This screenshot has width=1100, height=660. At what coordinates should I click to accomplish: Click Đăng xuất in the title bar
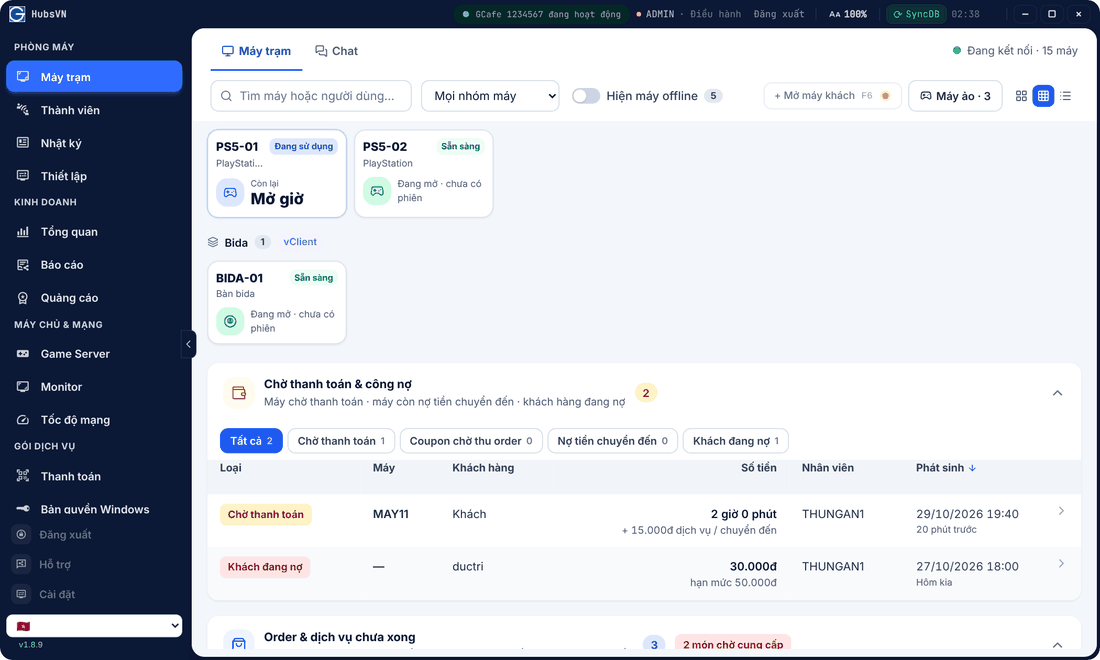pos(779,14)
